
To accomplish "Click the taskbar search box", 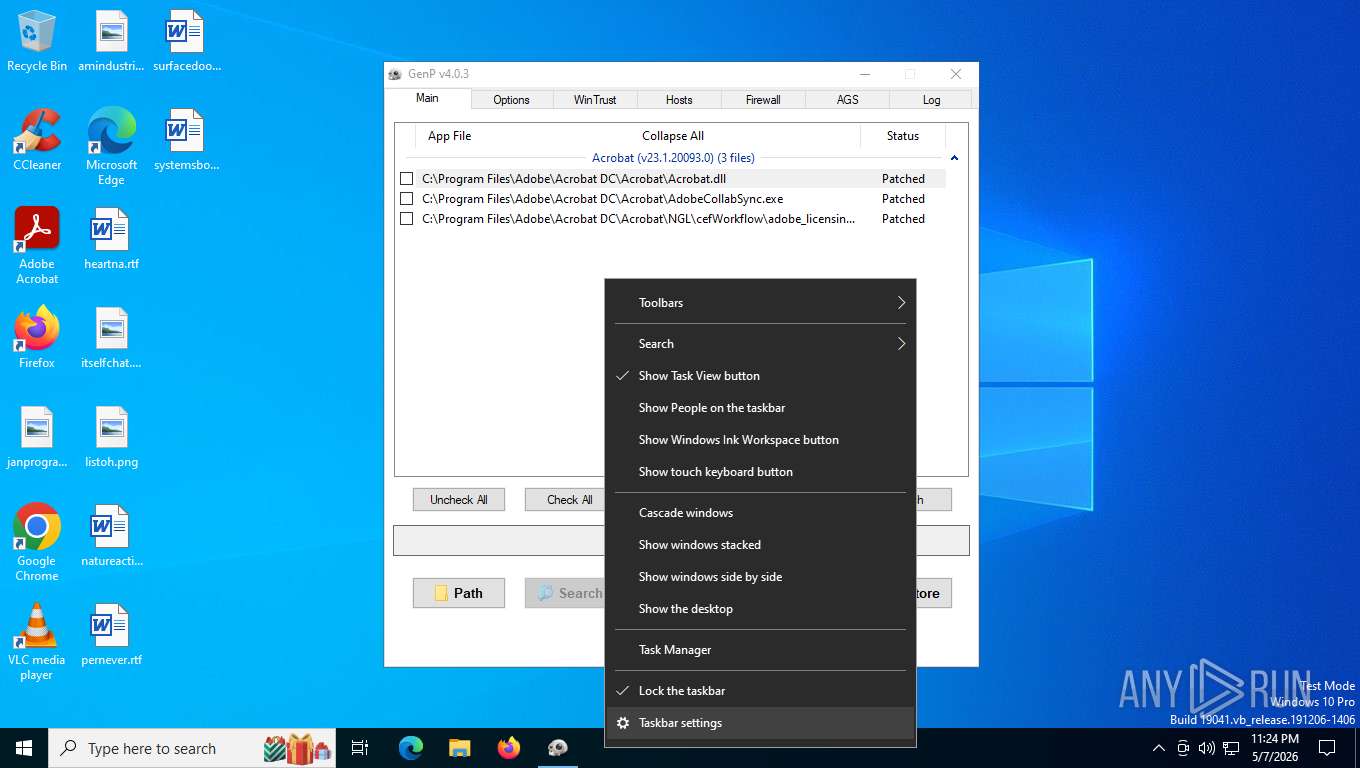I will point(192,748).
